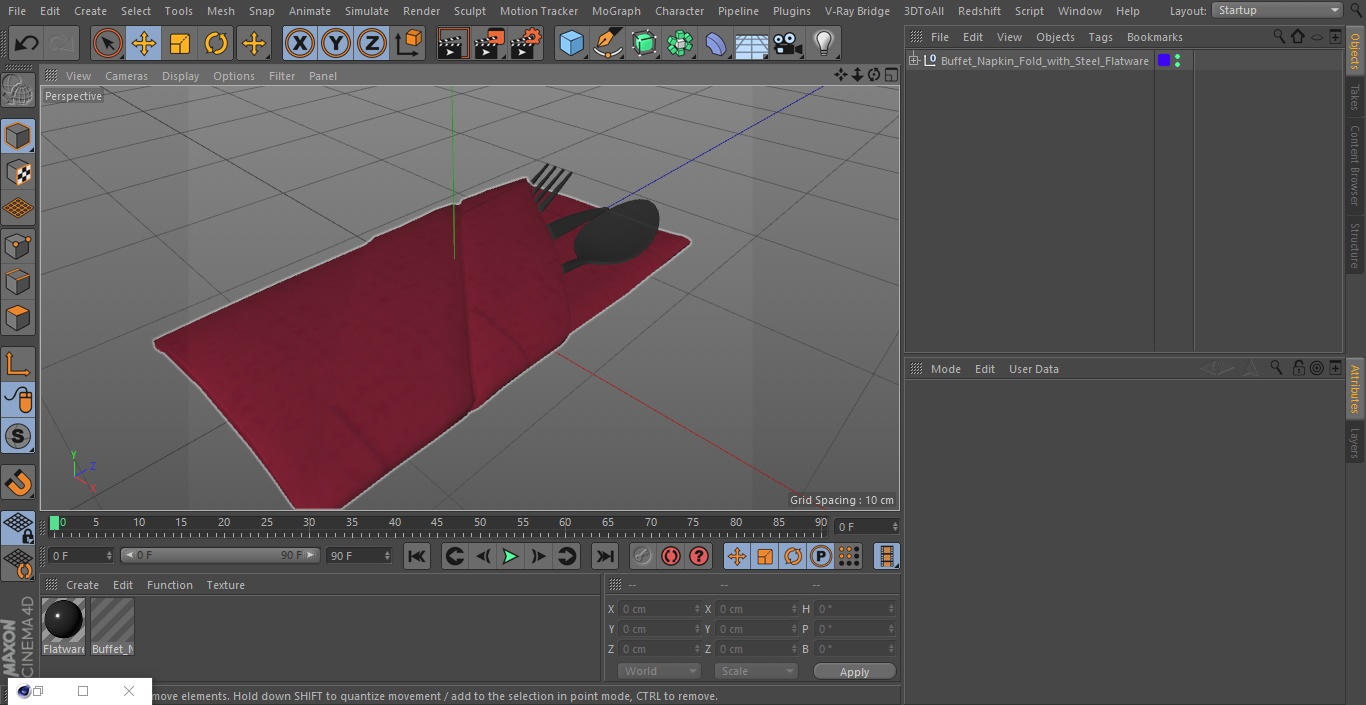The height and width of the screenshot is (705, 1366).
Task: Switch to the Takes side tab
Action: 1355,97
